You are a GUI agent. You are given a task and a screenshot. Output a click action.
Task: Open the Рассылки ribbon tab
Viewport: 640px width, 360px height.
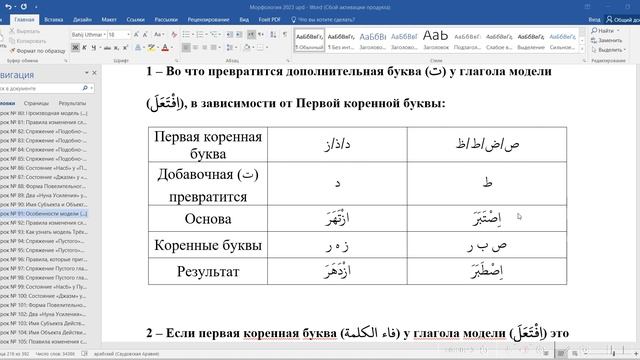click(x=166, y=19)
